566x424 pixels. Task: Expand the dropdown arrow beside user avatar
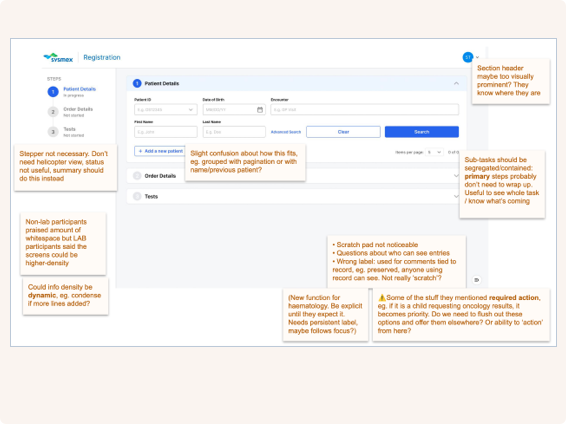click(477, 57)
